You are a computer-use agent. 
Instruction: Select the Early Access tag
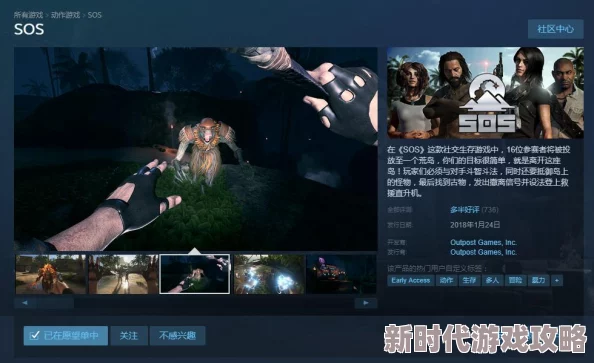point(411,280)
